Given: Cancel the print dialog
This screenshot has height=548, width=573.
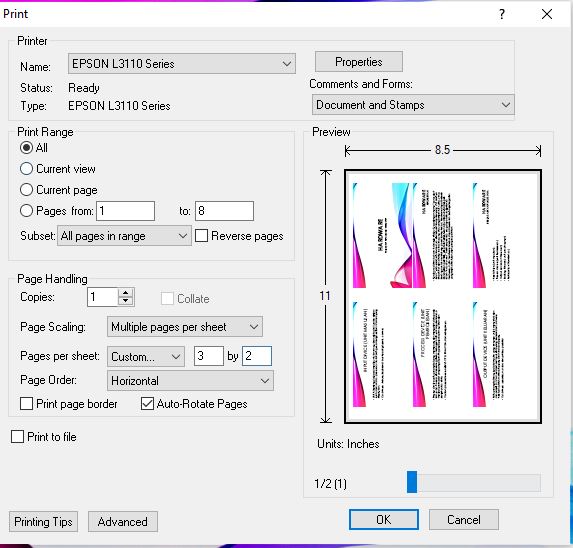Looking at the screenshot, I should 464,520.
